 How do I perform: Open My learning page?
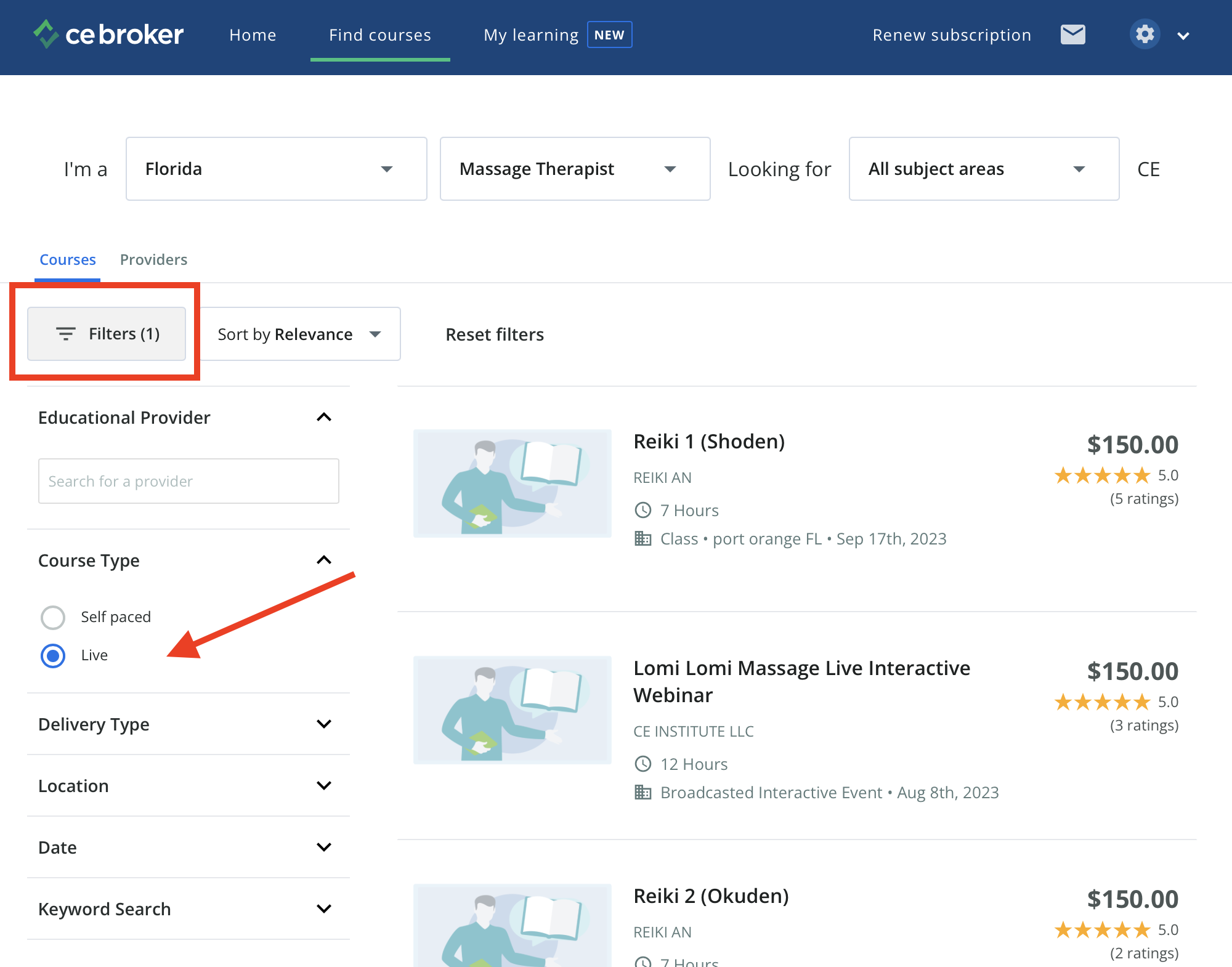(531, 35)
